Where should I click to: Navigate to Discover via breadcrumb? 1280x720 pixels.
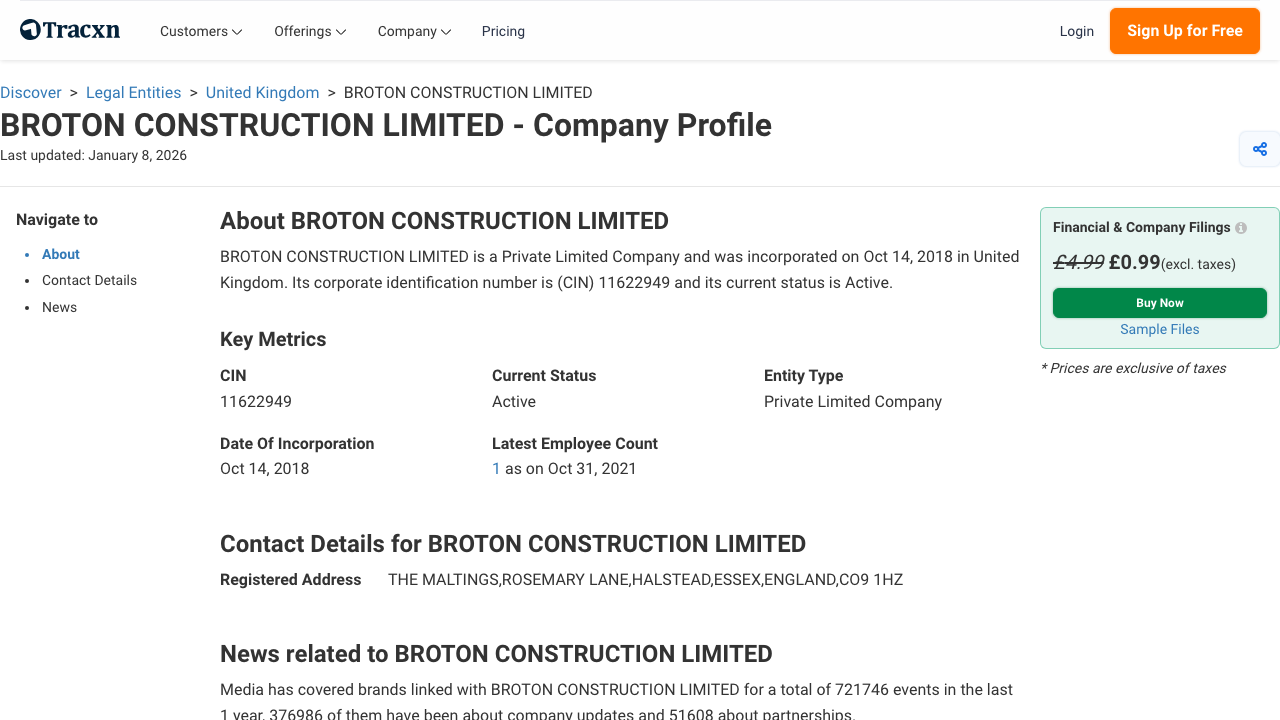pos(31,92)
